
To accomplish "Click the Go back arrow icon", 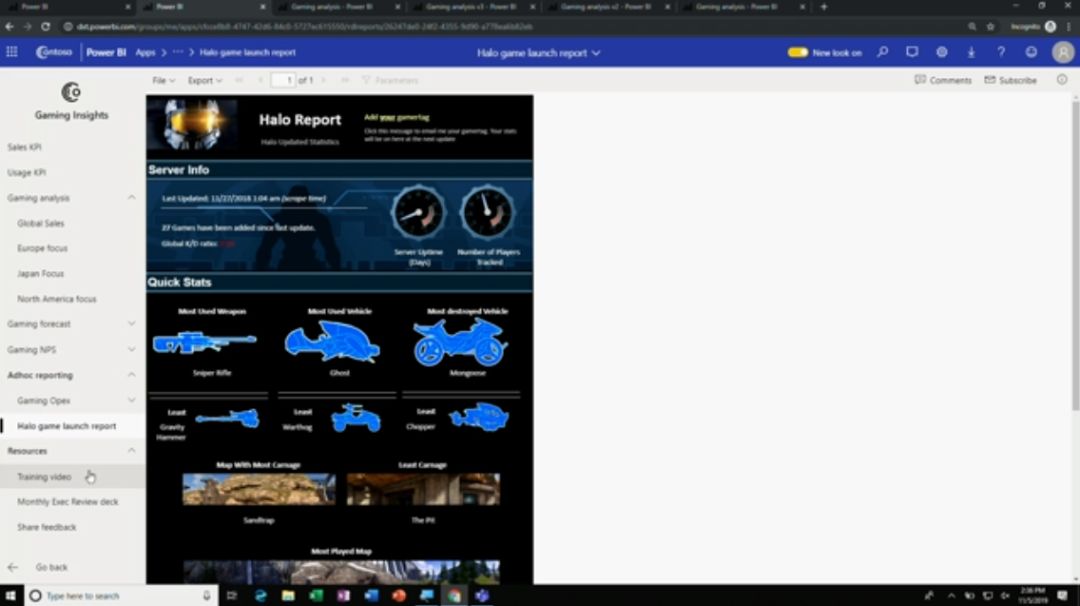I will coord(12,567).
